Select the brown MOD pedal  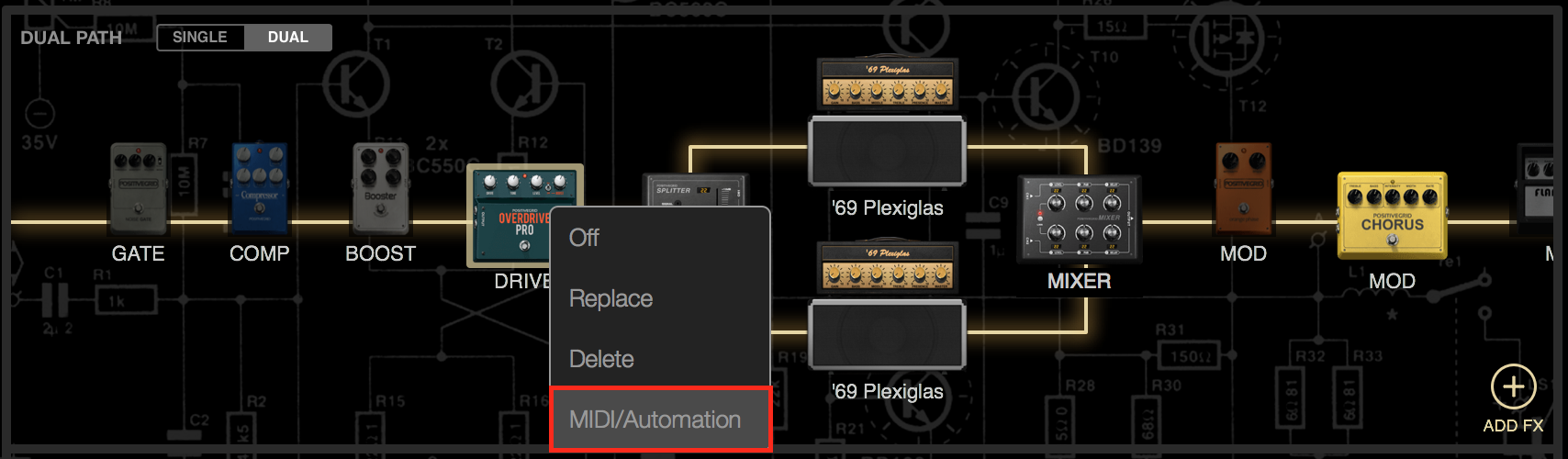pyautogui.click(x=1244, y=189)
